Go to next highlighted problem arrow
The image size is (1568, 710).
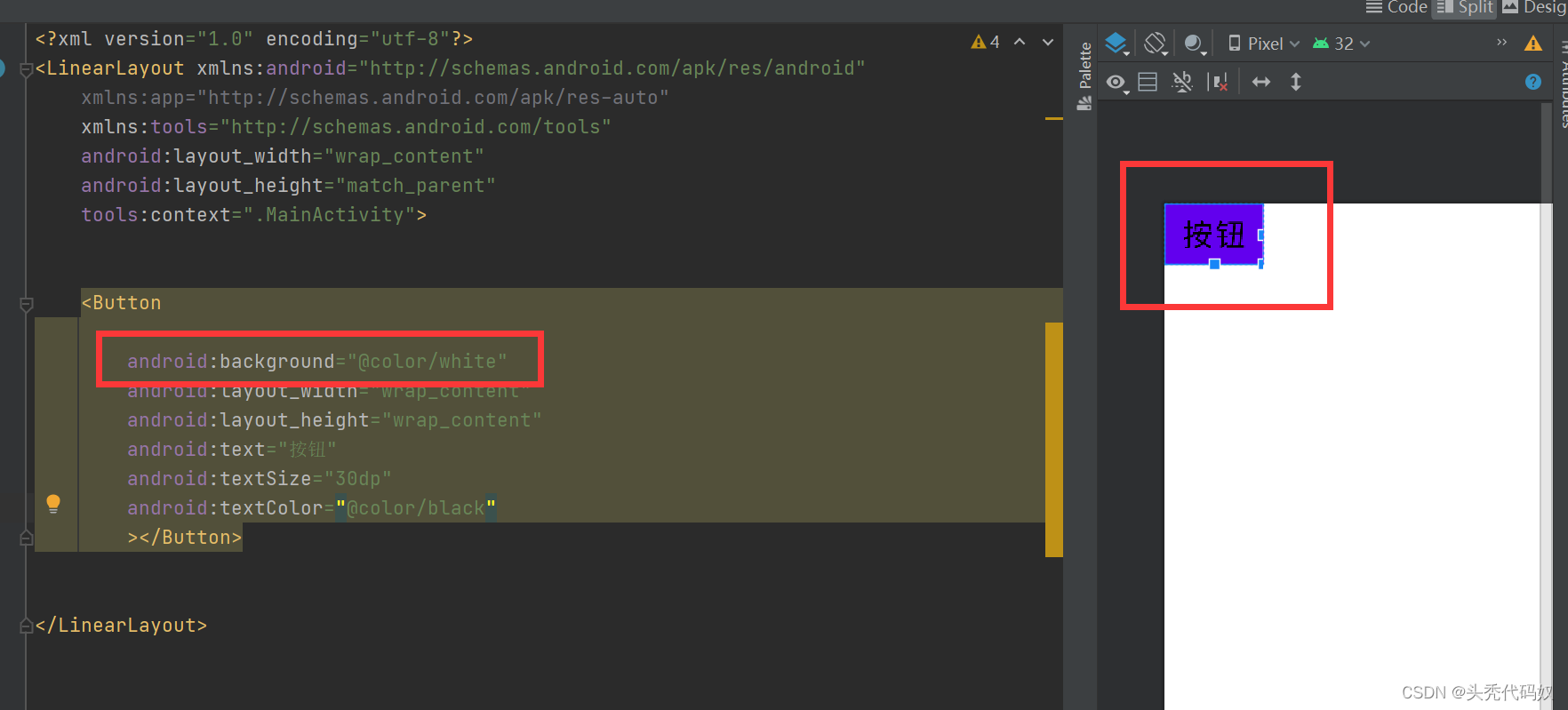[x=1048, y=42]
